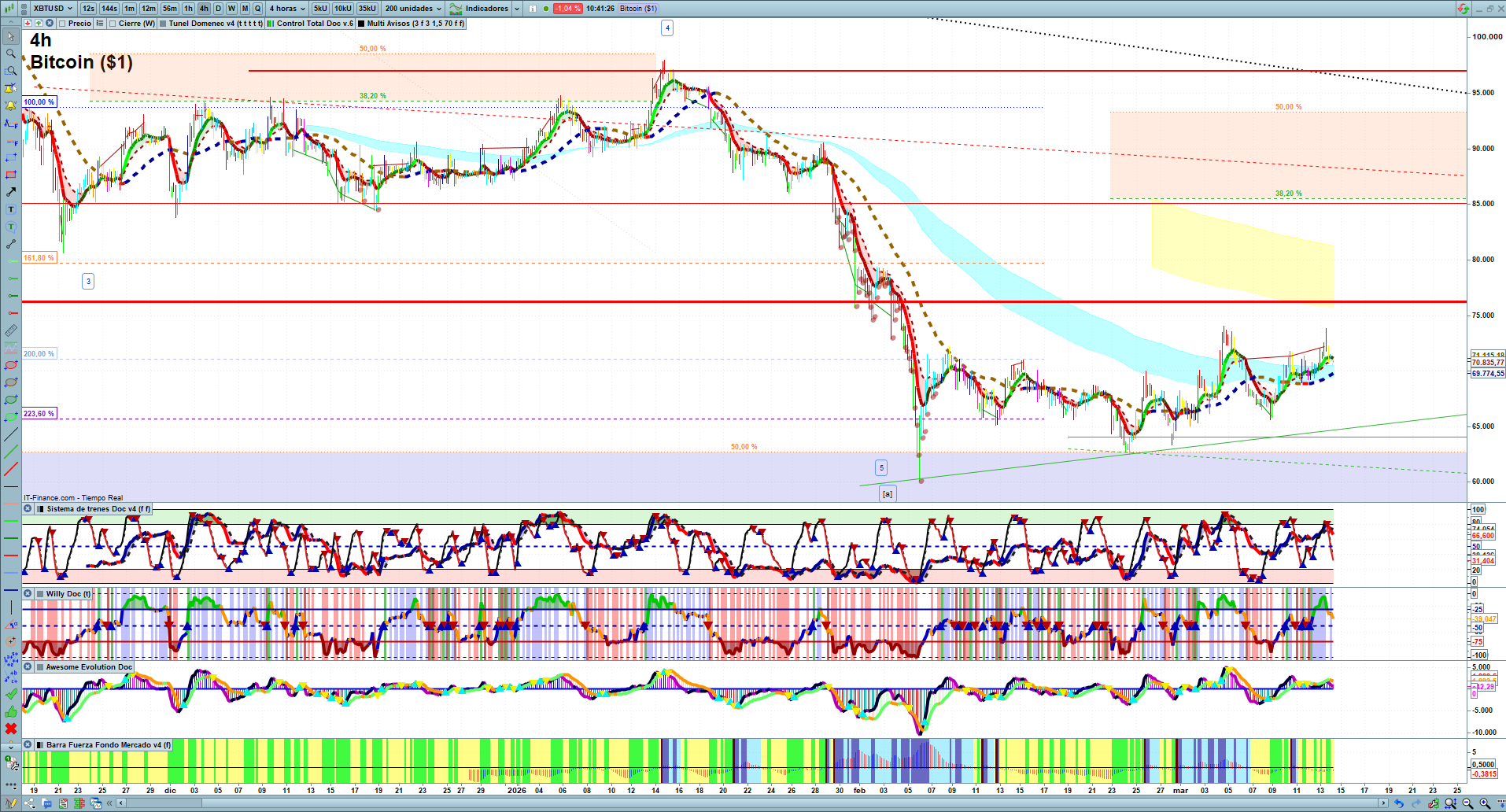Expand the 4 horas timeframe dropdown
1506x812 pixels.
coord(287,9)
